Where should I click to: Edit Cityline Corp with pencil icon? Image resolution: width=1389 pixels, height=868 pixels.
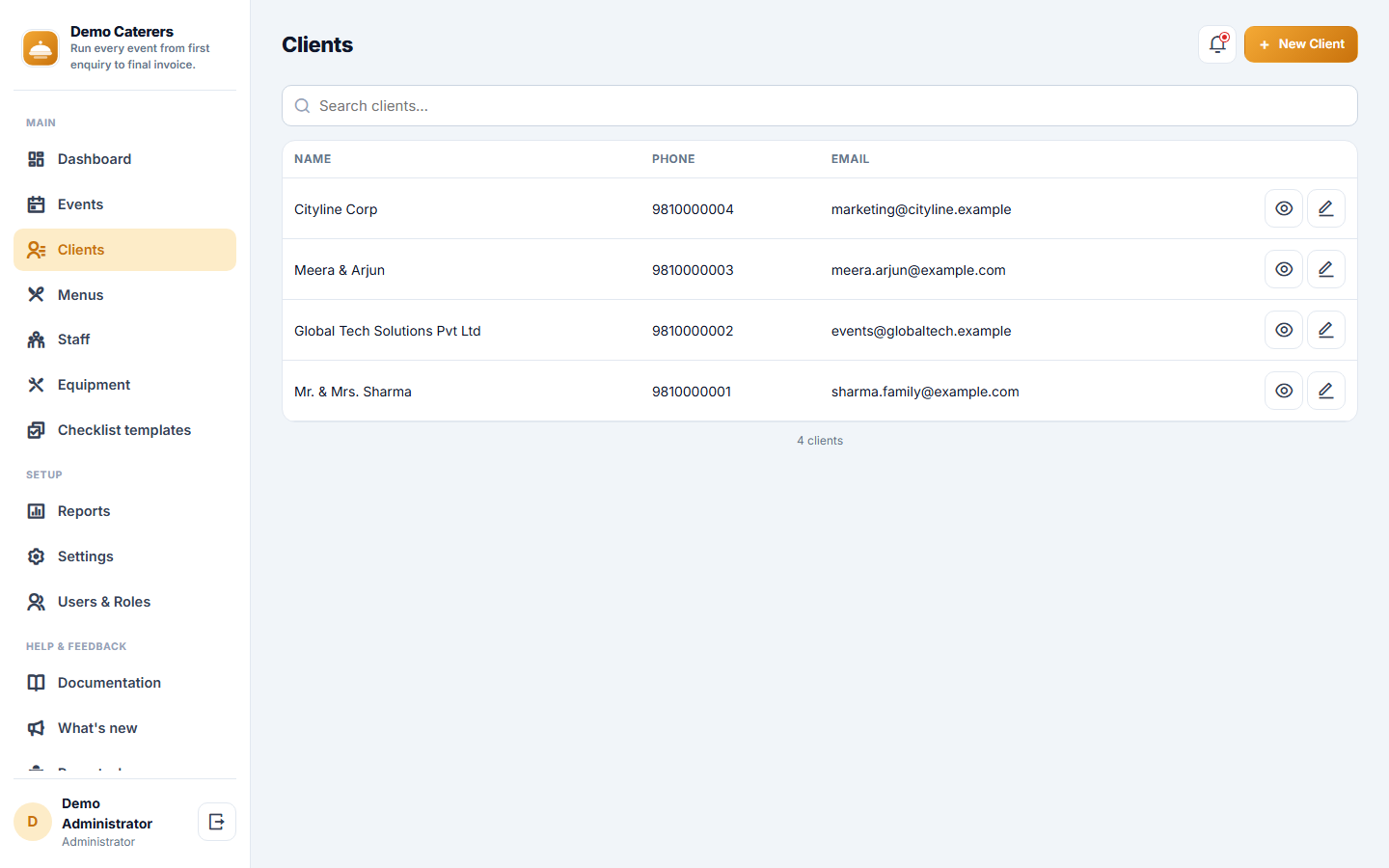pos(1326,208)
